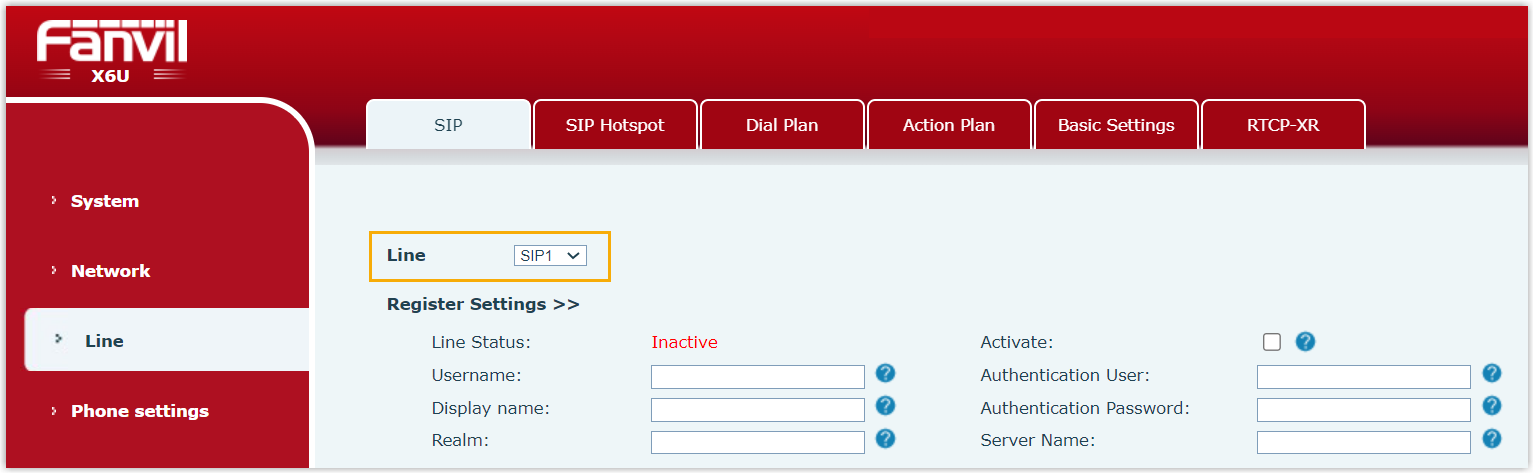The height and width of the screenshot is (474, 1534).
Task: Collapse the Register Settings >> section
Action: coord(483,304)
